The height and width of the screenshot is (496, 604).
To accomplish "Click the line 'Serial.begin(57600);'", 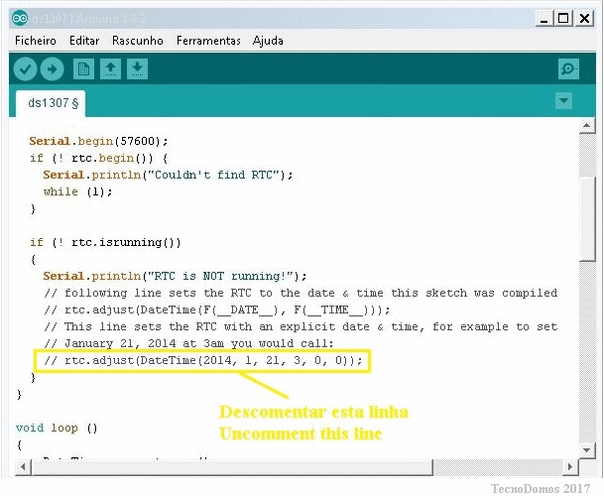I will pos(99,141).
